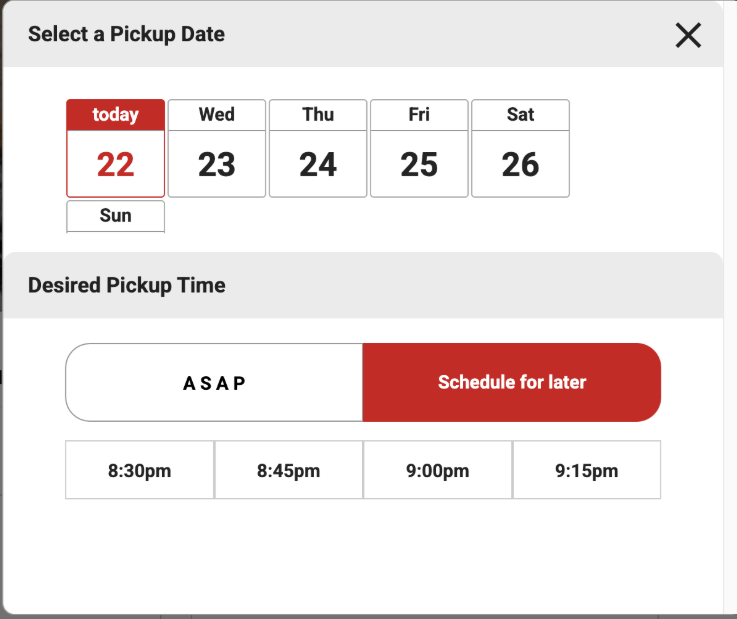Select 9:00pm as pickup time
The height and width of the screenshot is (619, 737).
click(x=438, y=470)
